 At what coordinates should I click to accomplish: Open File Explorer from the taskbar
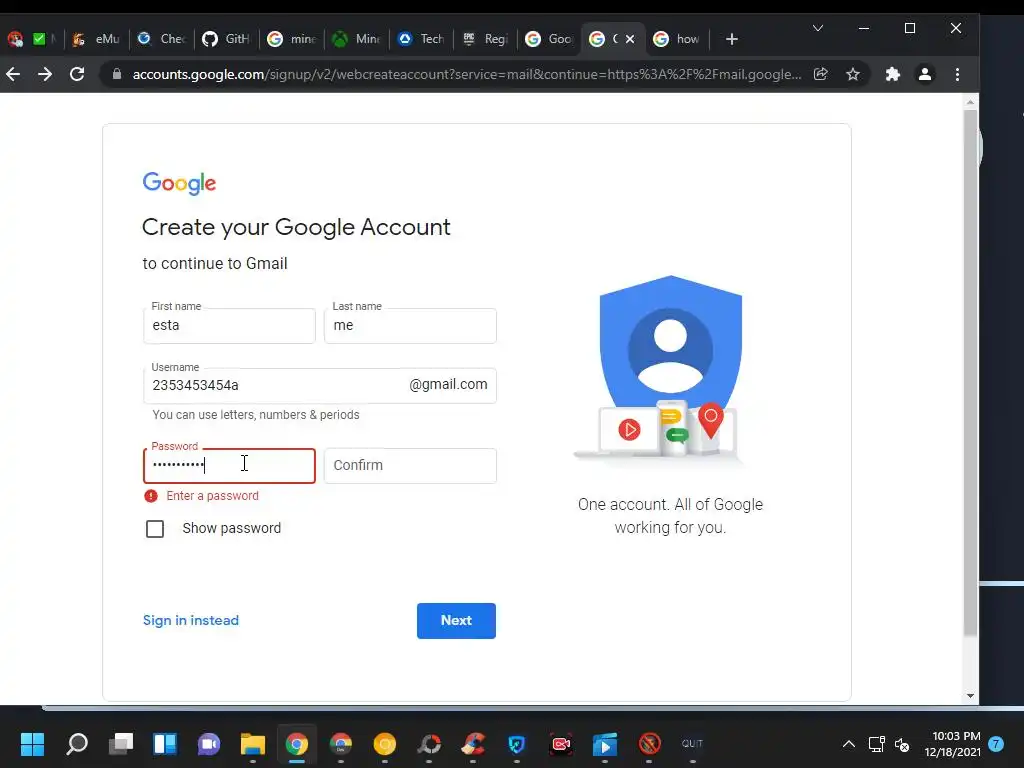(x=253, y=743)
